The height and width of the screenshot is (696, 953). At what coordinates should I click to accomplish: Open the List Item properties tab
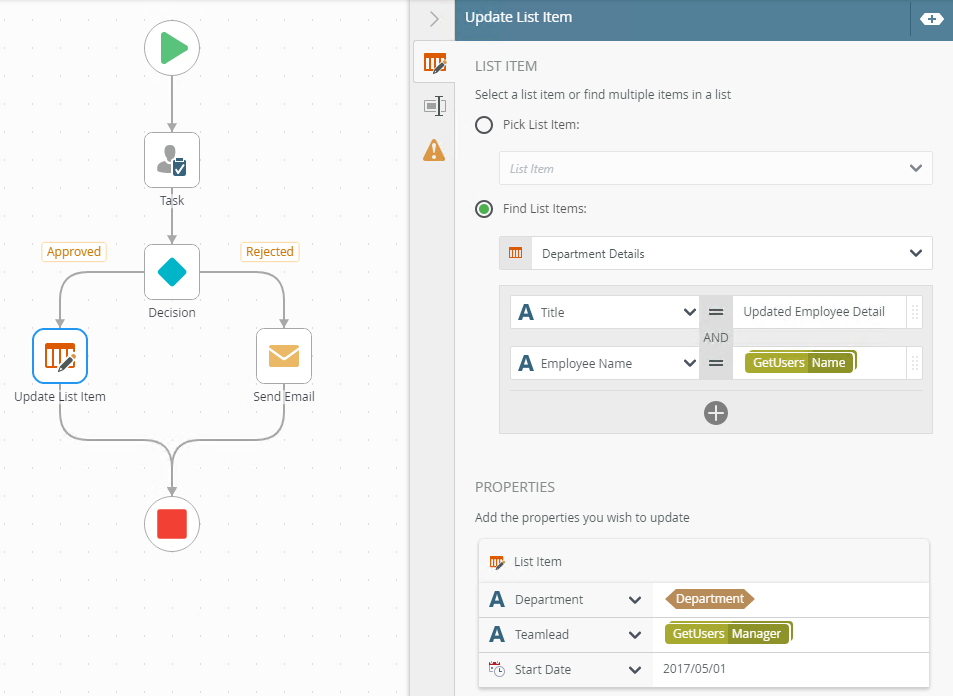[x=434, y=63]
